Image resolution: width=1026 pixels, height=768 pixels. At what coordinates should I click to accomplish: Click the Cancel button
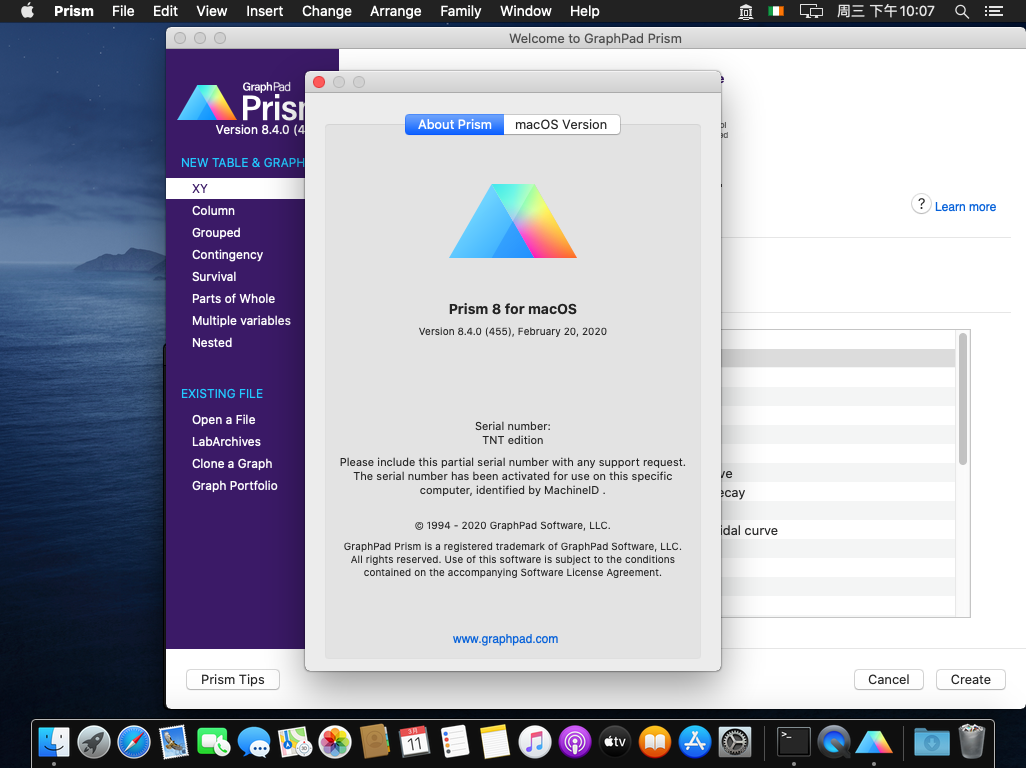pyautogui.click(x=888, y=680)
